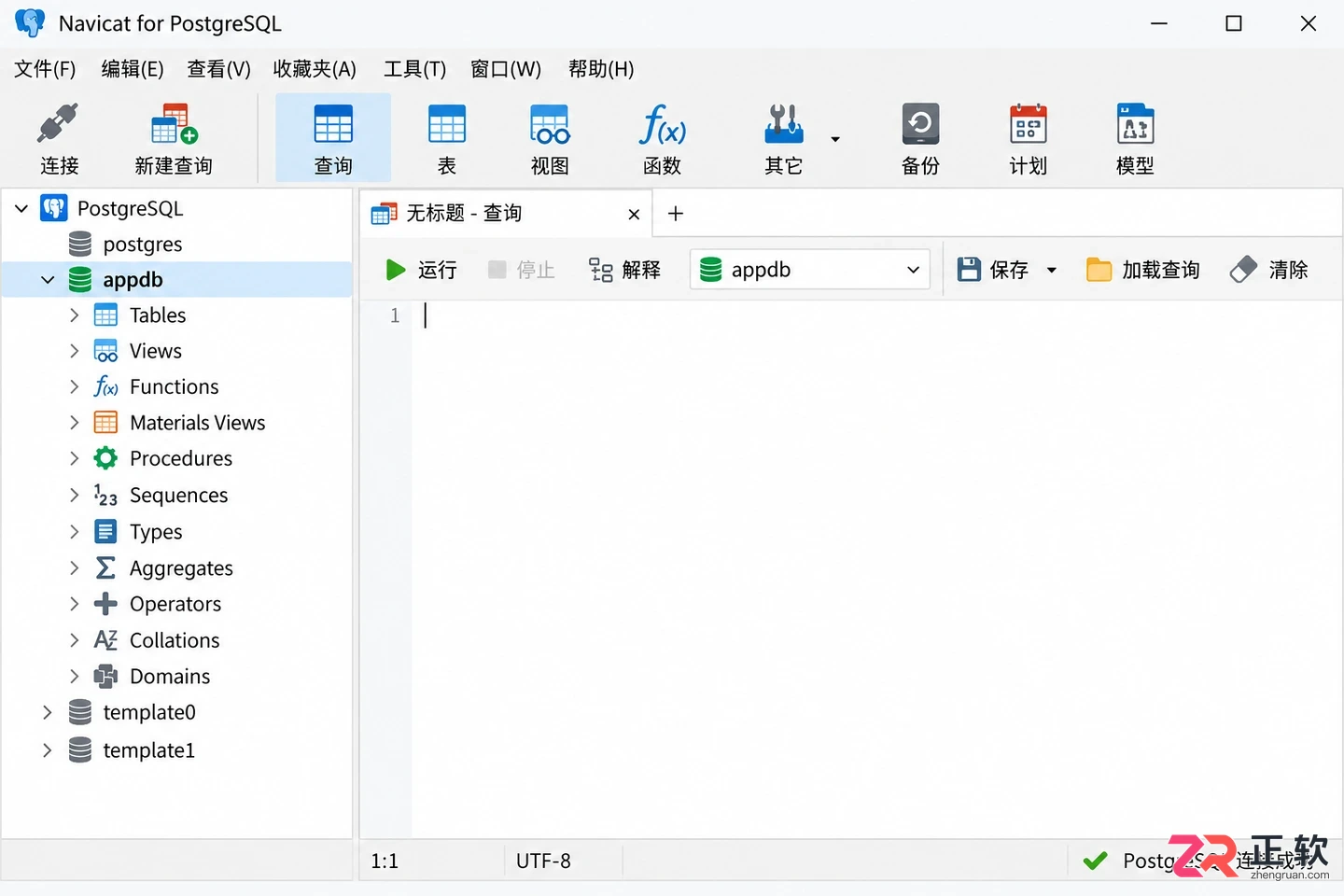
Task: Click the Views glasses icon in tree
Action: tap(105, 351)
